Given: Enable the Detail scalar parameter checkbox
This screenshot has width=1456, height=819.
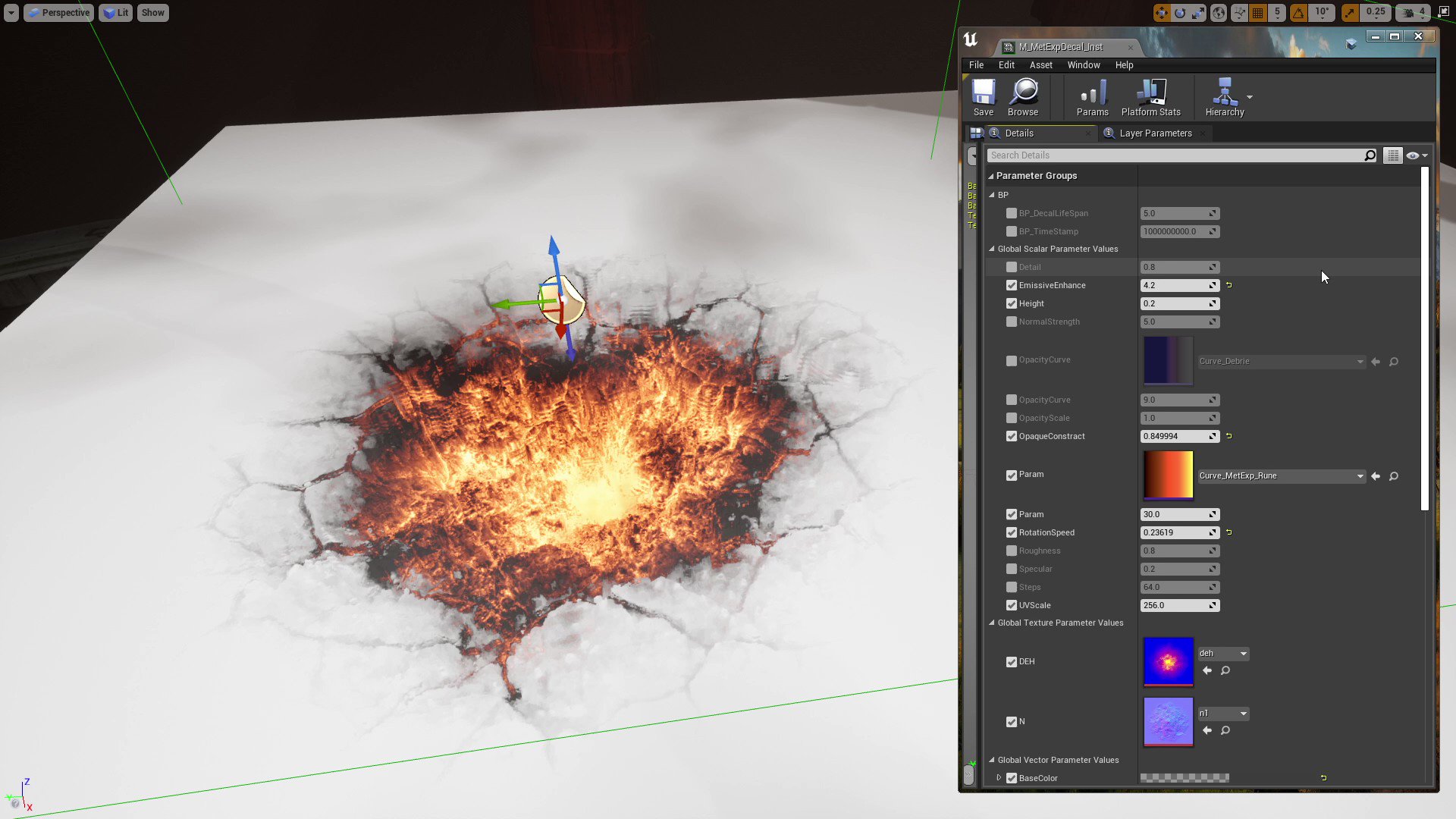Looking at the screenshot, I should [1012, 267].
